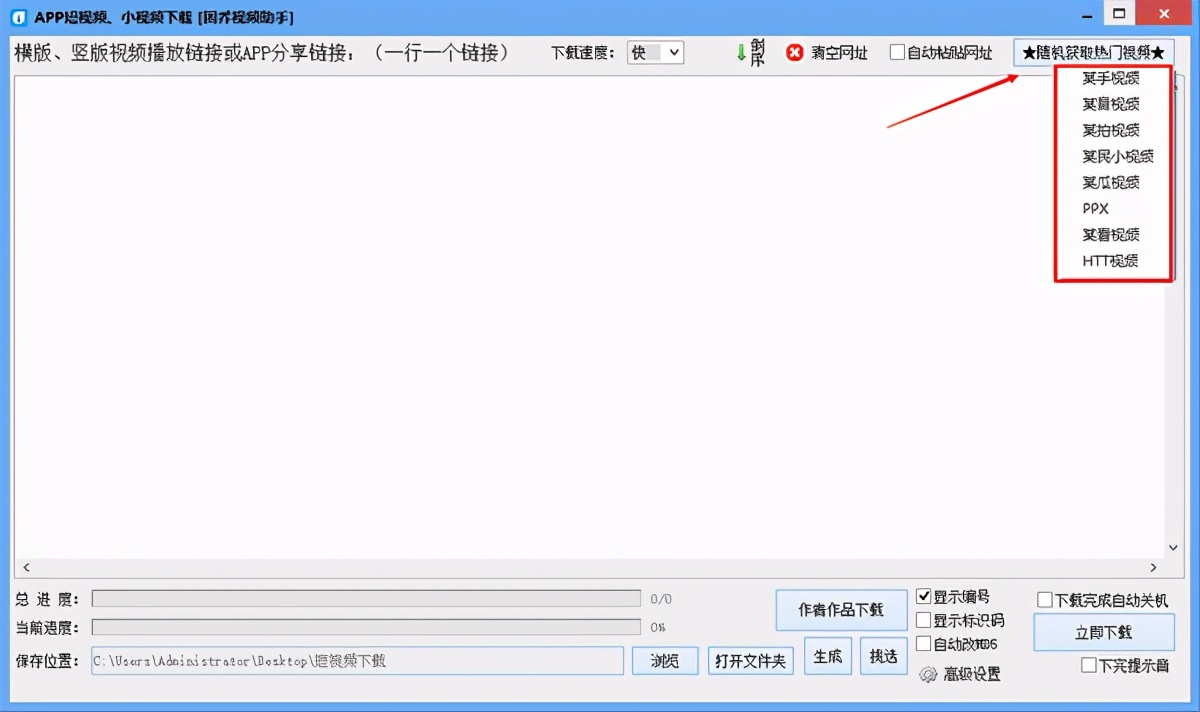
Task: Turn on 下载完成自动关机 shutdown option
Action: (1043, 597)
